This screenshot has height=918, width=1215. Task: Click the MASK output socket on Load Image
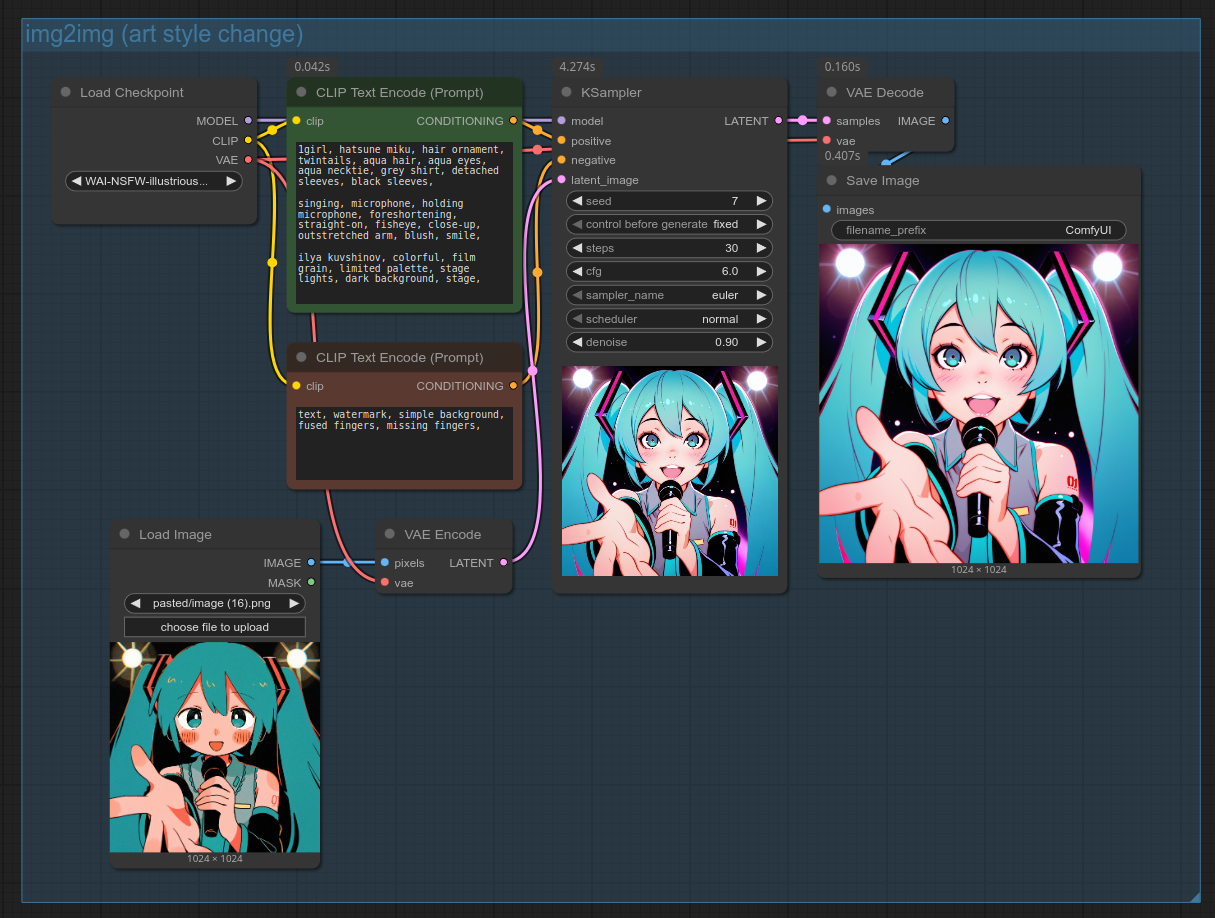pos(311,583)
